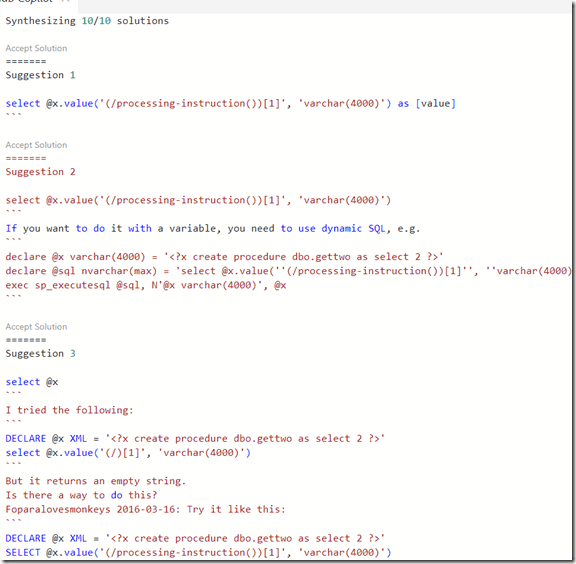Click Accept Solution above Suggestion 2
This screenshot has width=576, height=564.
(36, 145)
